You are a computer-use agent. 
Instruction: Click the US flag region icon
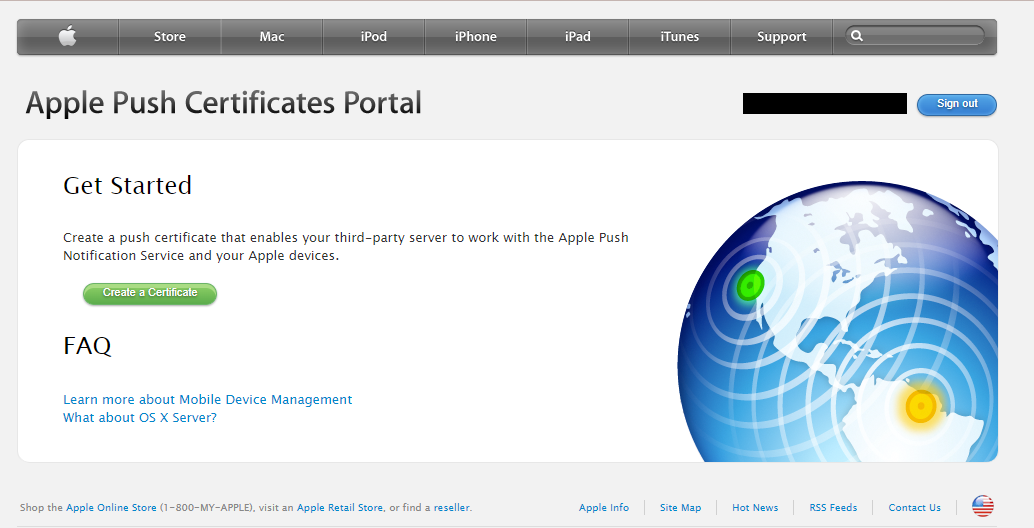coord(983,506)
